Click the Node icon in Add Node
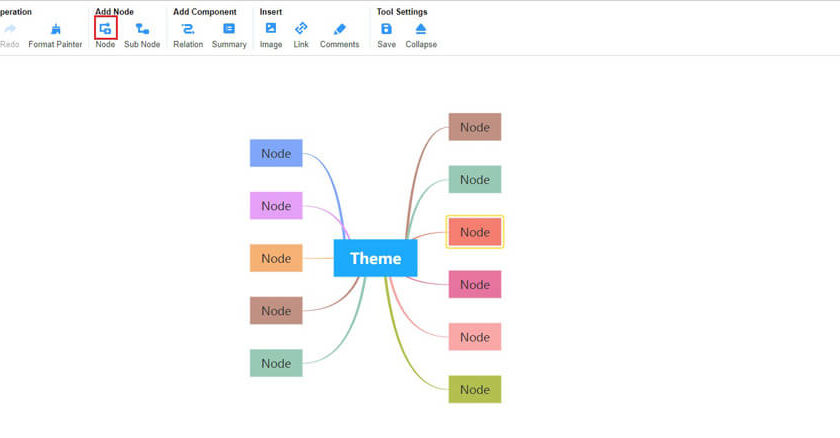The width and height of the screenshot is (840, 438). [x=105, y=29]
